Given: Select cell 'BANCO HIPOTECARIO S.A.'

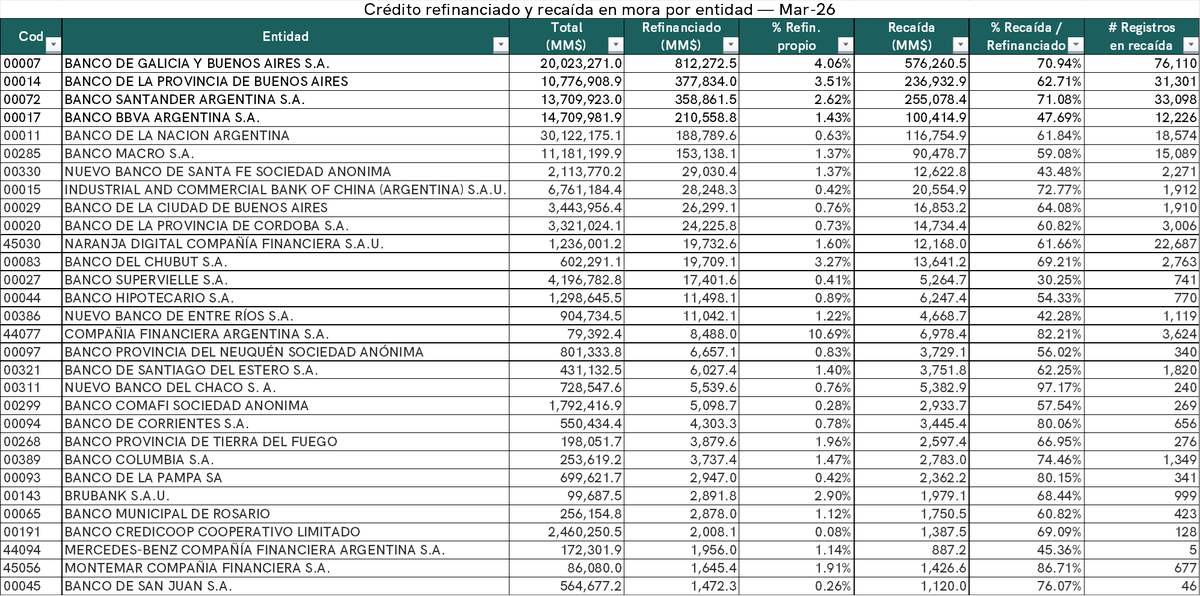Looking at the screenshot, I should tap(286, 297).
